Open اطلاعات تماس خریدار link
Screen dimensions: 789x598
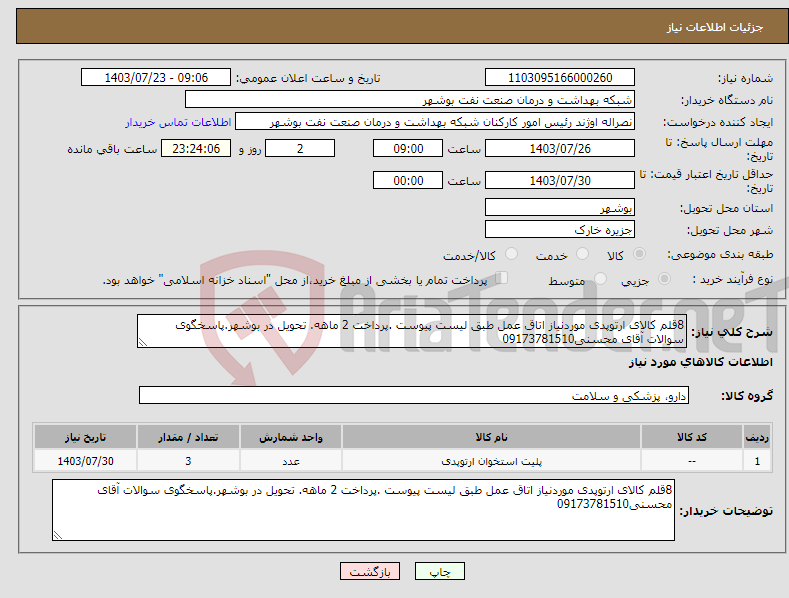click(x=178, y=122)
